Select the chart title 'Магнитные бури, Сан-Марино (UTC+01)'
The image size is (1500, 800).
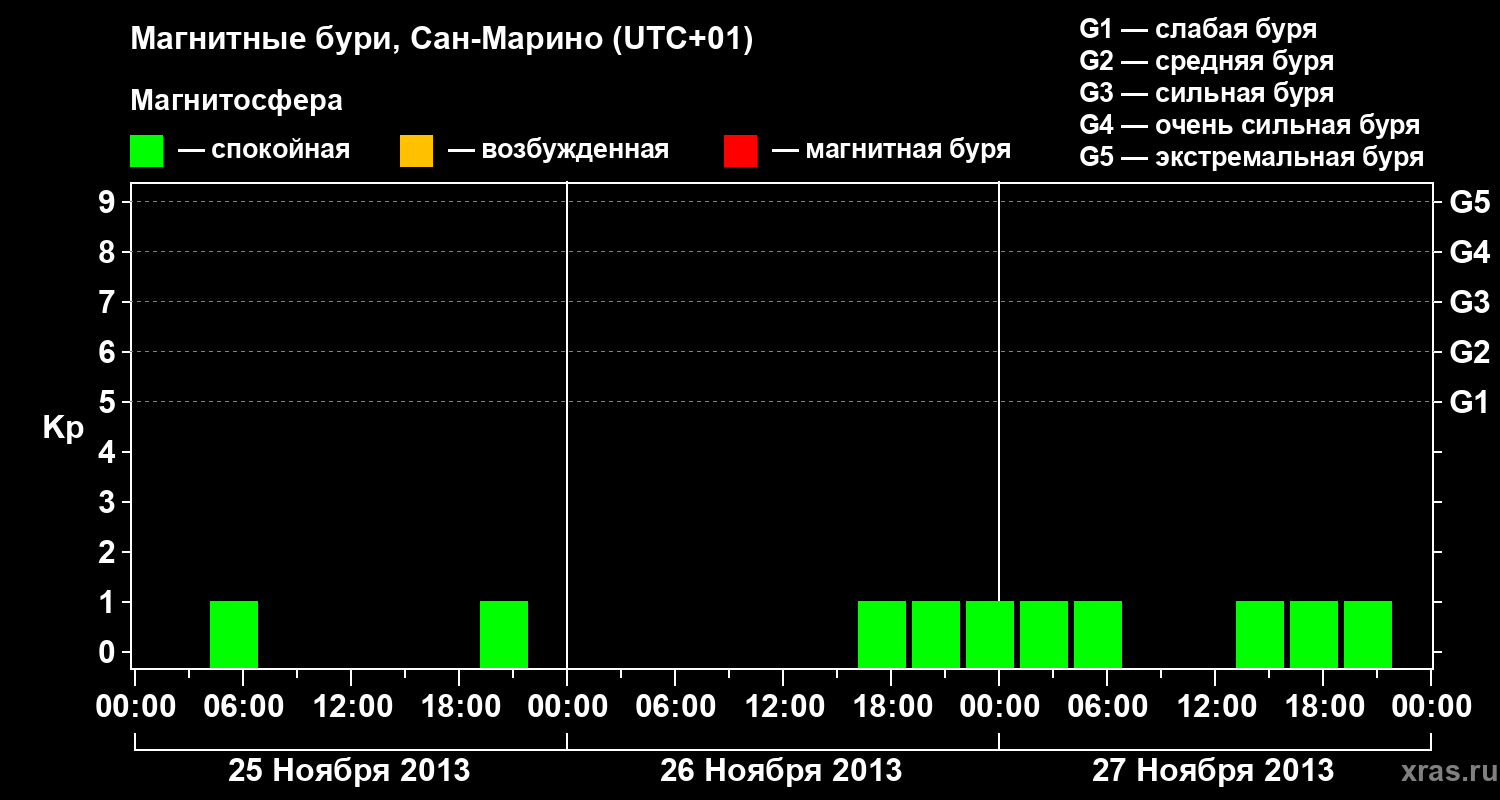click(441, 40)
